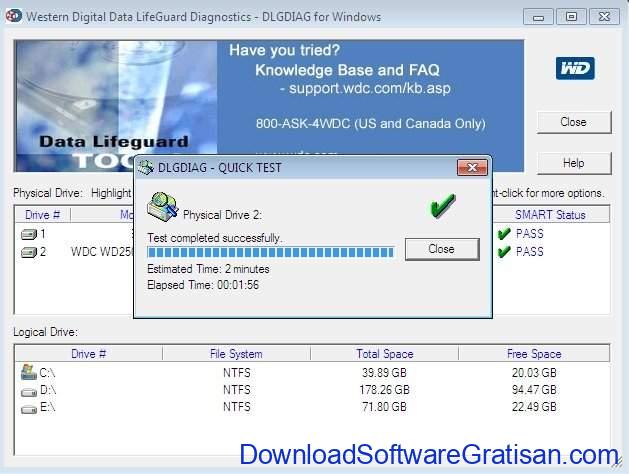Select the C:\ Windows drive icon

pyautogui.click(x=28, y=372)
